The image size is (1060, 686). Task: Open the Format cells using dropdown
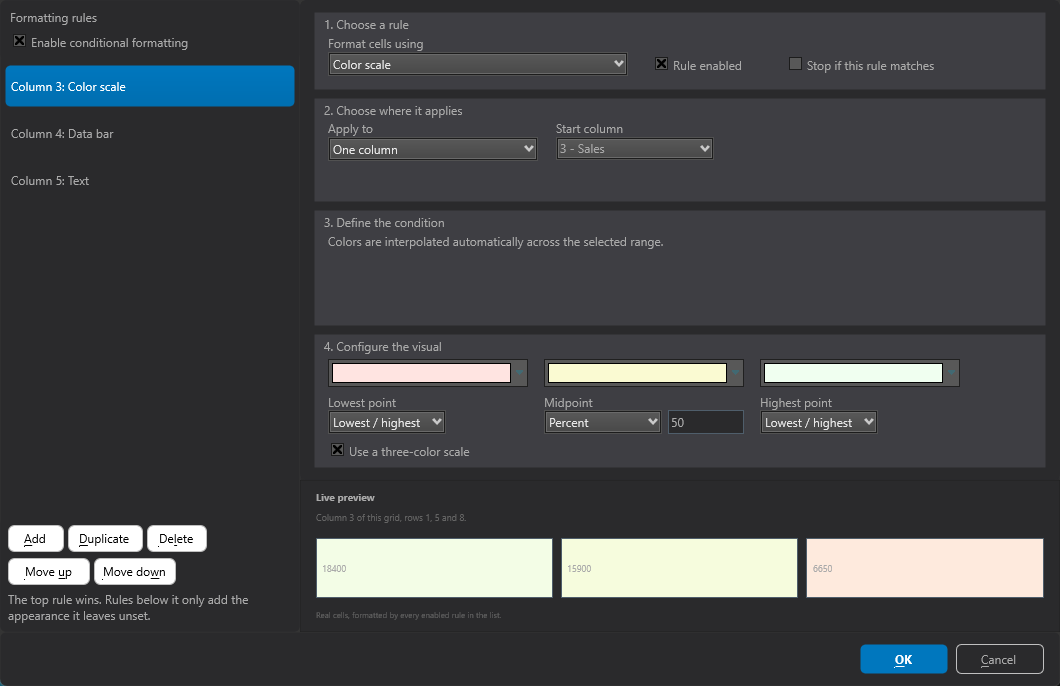tap(477, 65)
